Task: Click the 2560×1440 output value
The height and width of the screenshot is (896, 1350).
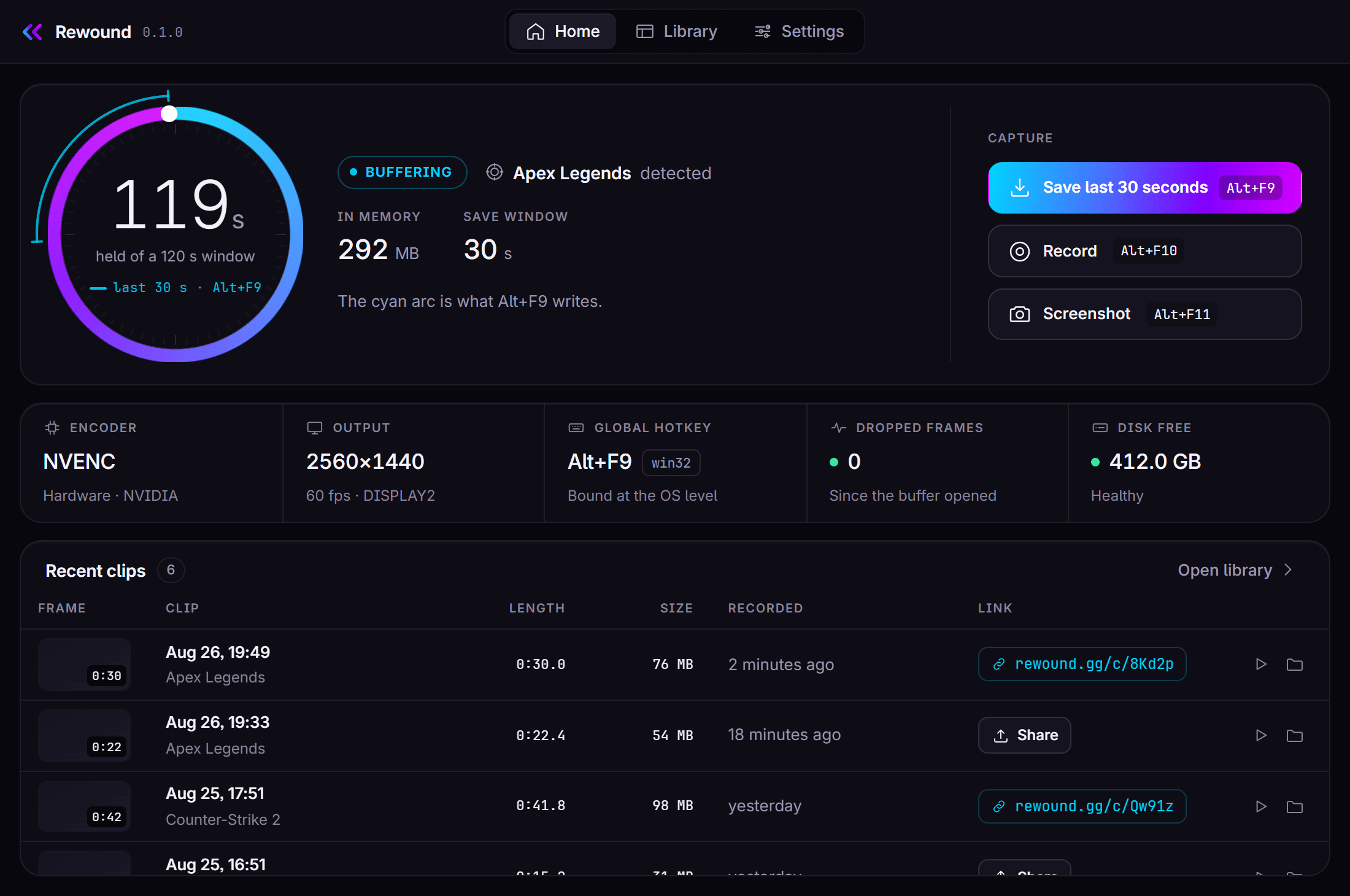Action: [x=365, y=462]
